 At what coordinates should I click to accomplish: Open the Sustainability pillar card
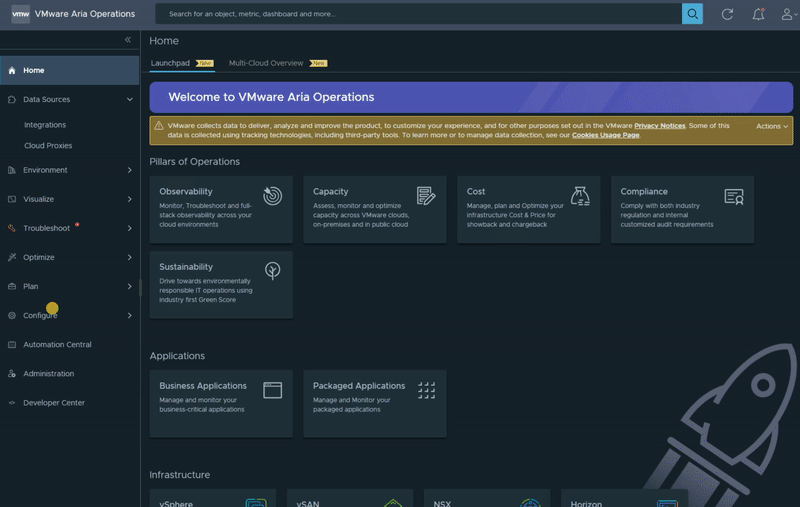click(x=221, y=285)
